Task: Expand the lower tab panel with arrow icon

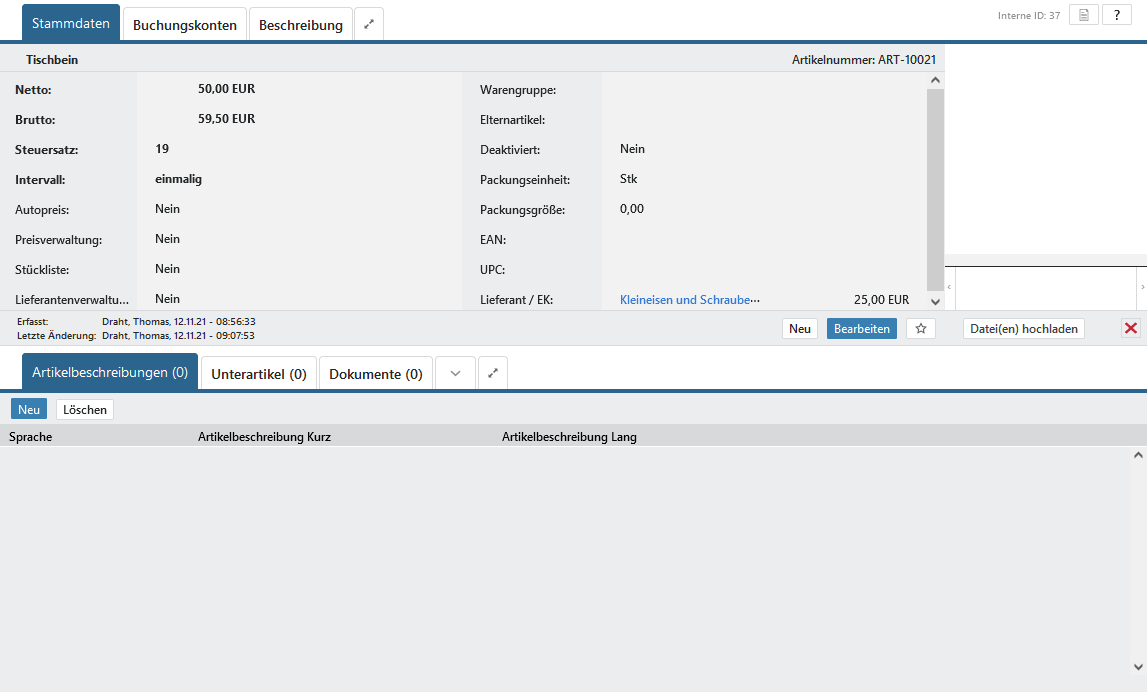Action: 492,373
